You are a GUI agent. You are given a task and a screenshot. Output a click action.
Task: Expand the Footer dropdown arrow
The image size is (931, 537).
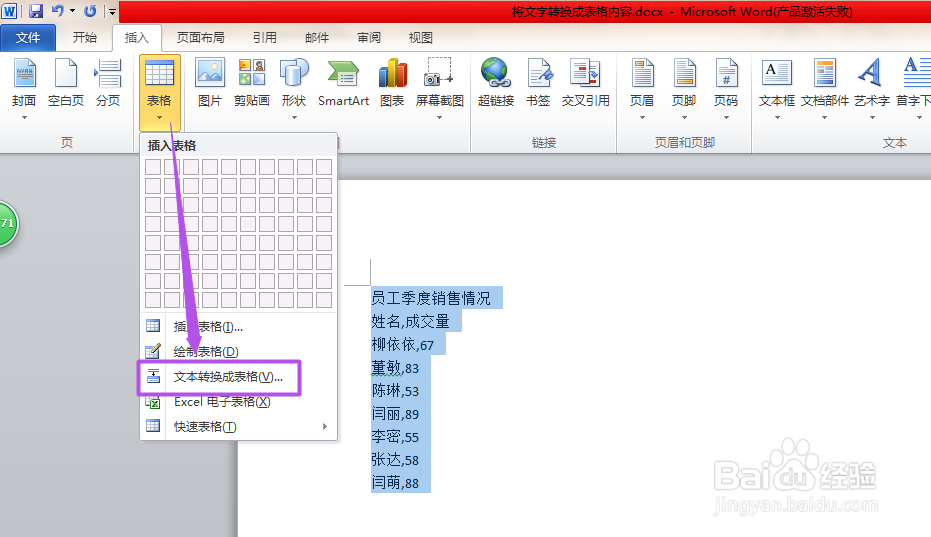point(684,118)
